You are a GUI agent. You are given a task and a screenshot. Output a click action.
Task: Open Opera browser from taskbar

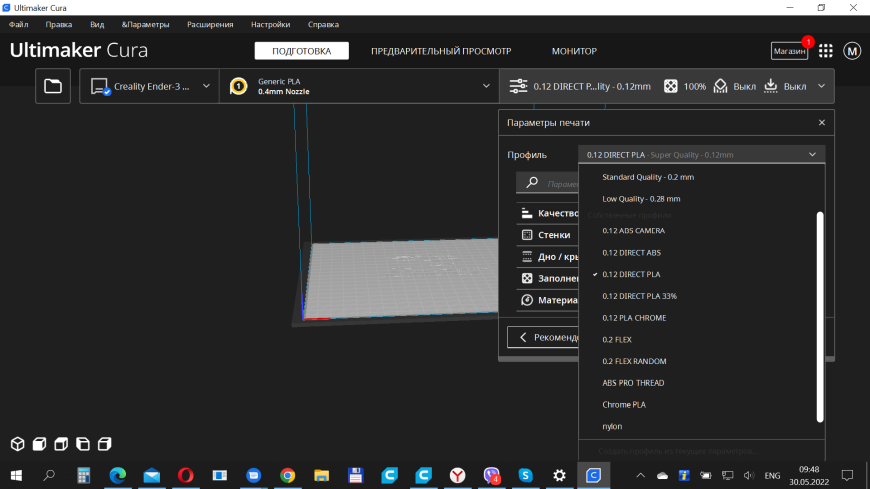[185, 476]
